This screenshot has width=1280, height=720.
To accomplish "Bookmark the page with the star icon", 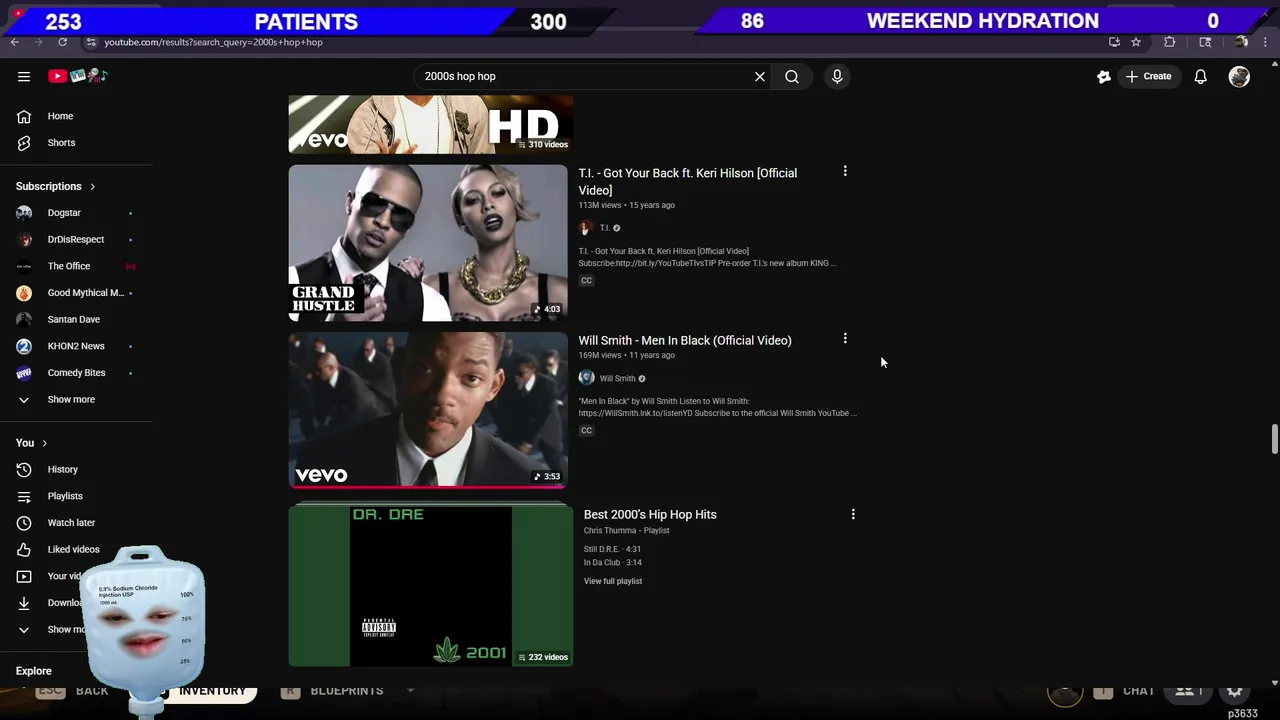I will pos(1136,42).
